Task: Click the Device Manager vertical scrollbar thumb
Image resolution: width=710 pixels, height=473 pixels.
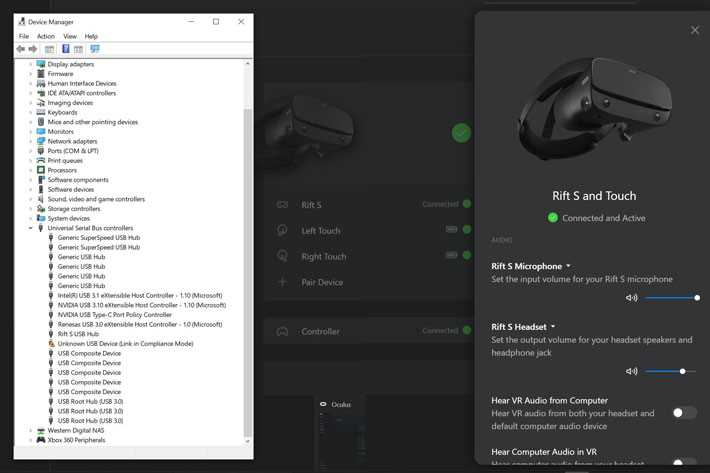Action: tap(247, 272)
